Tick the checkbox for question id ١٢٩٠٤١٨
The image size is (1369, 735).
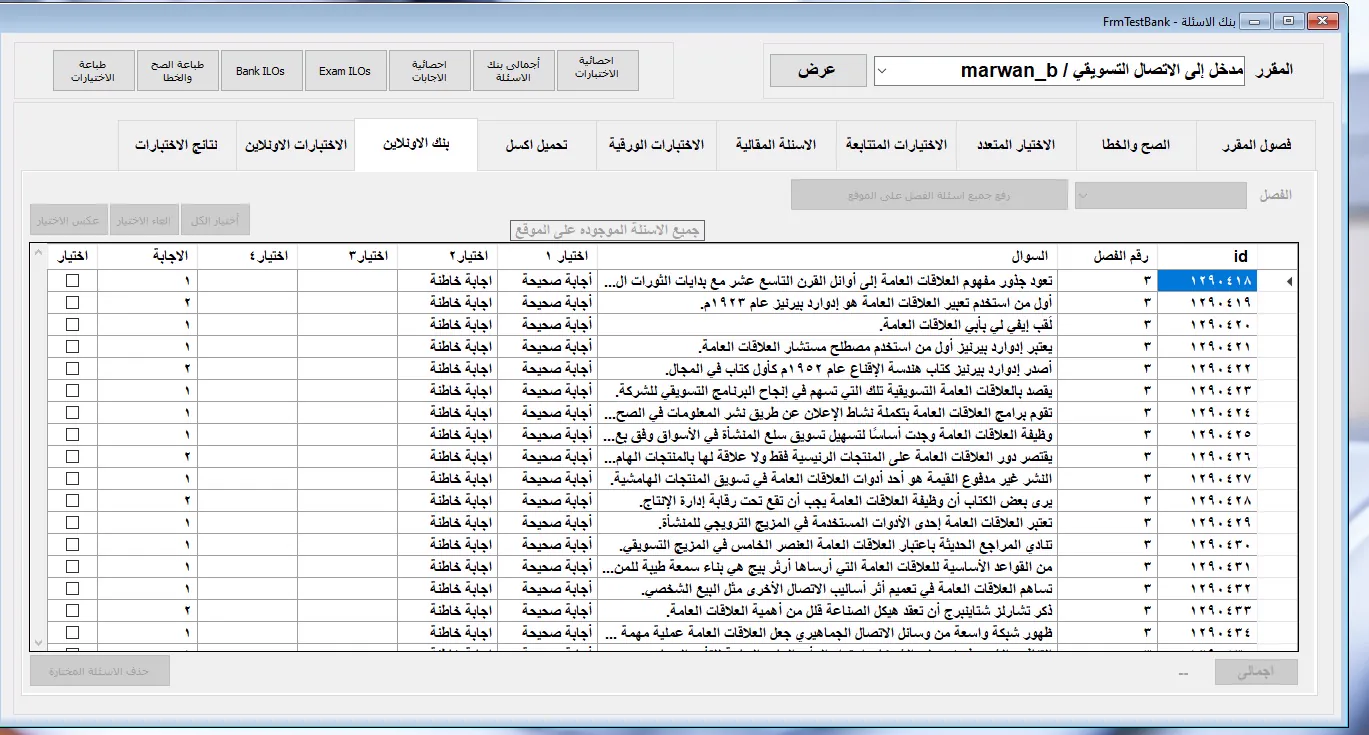point(72,281)
